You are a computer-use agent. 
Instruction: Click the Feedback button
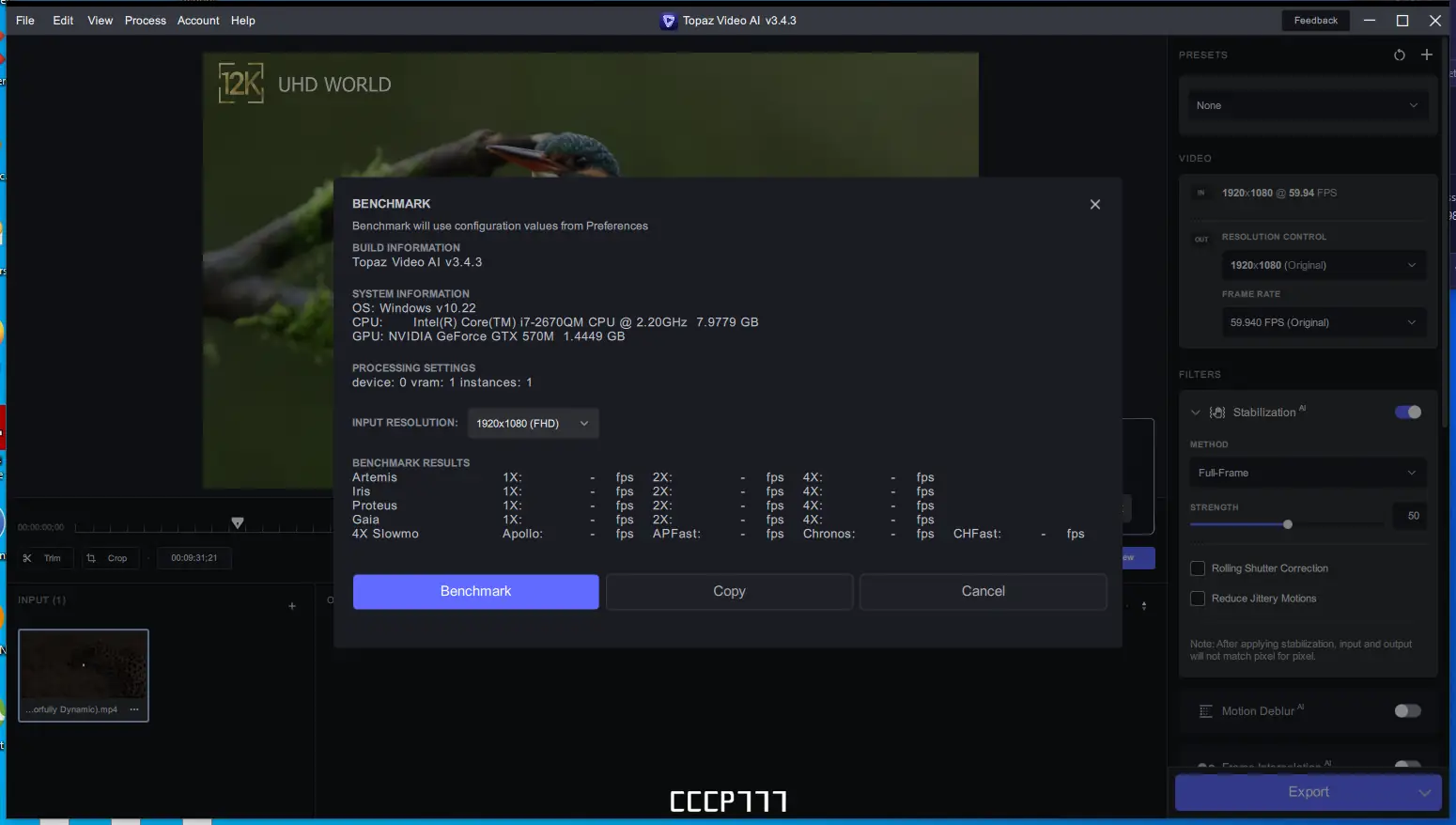(x=1316, y=21)
